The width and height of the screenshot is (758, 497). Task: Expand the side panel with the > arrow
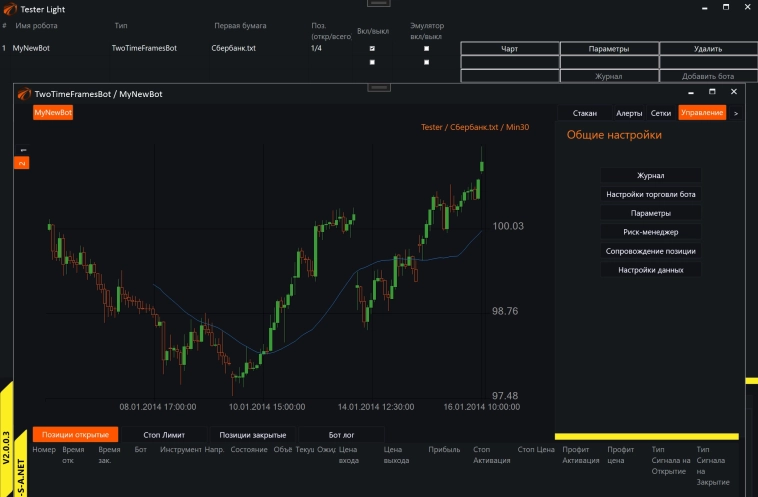pos(736,113)
